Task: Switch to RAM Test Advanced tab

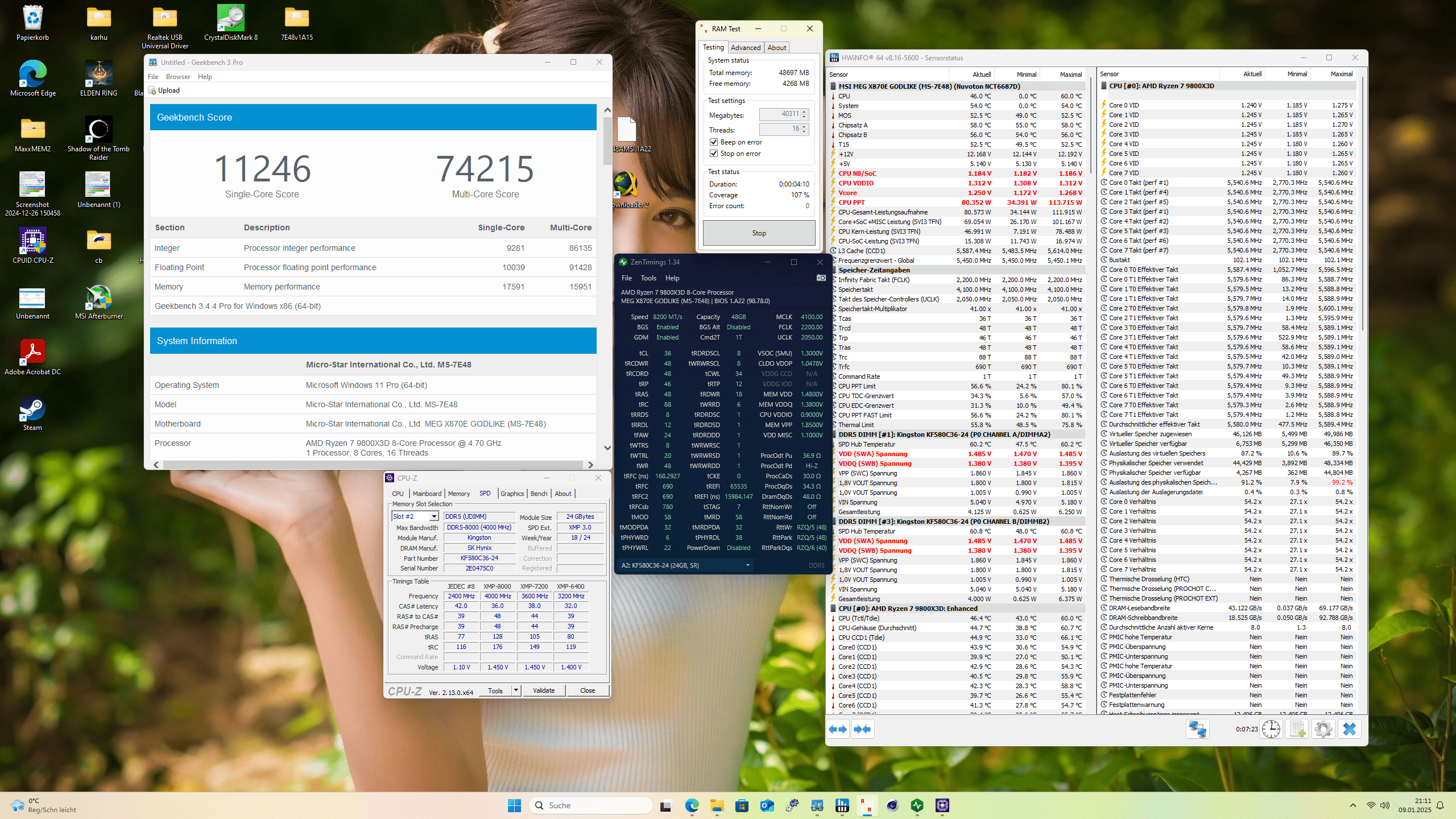Action: [x=746, y=48]
